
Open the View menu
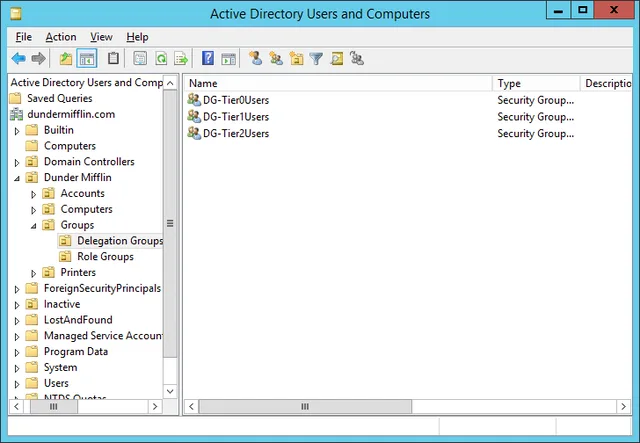[101, 37]
